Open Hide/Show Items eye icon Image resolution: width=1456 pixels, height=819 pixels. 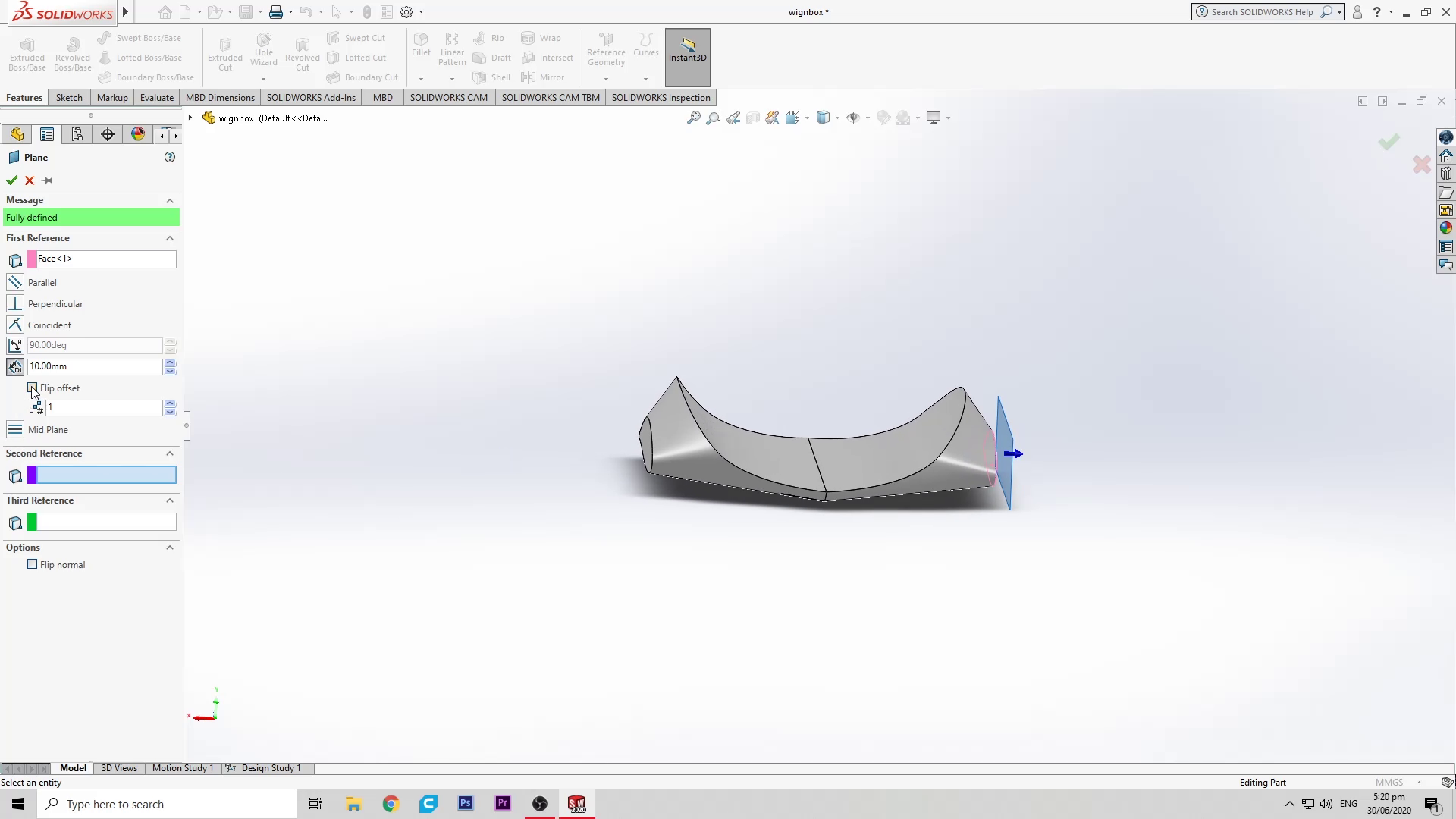point(853,118)
